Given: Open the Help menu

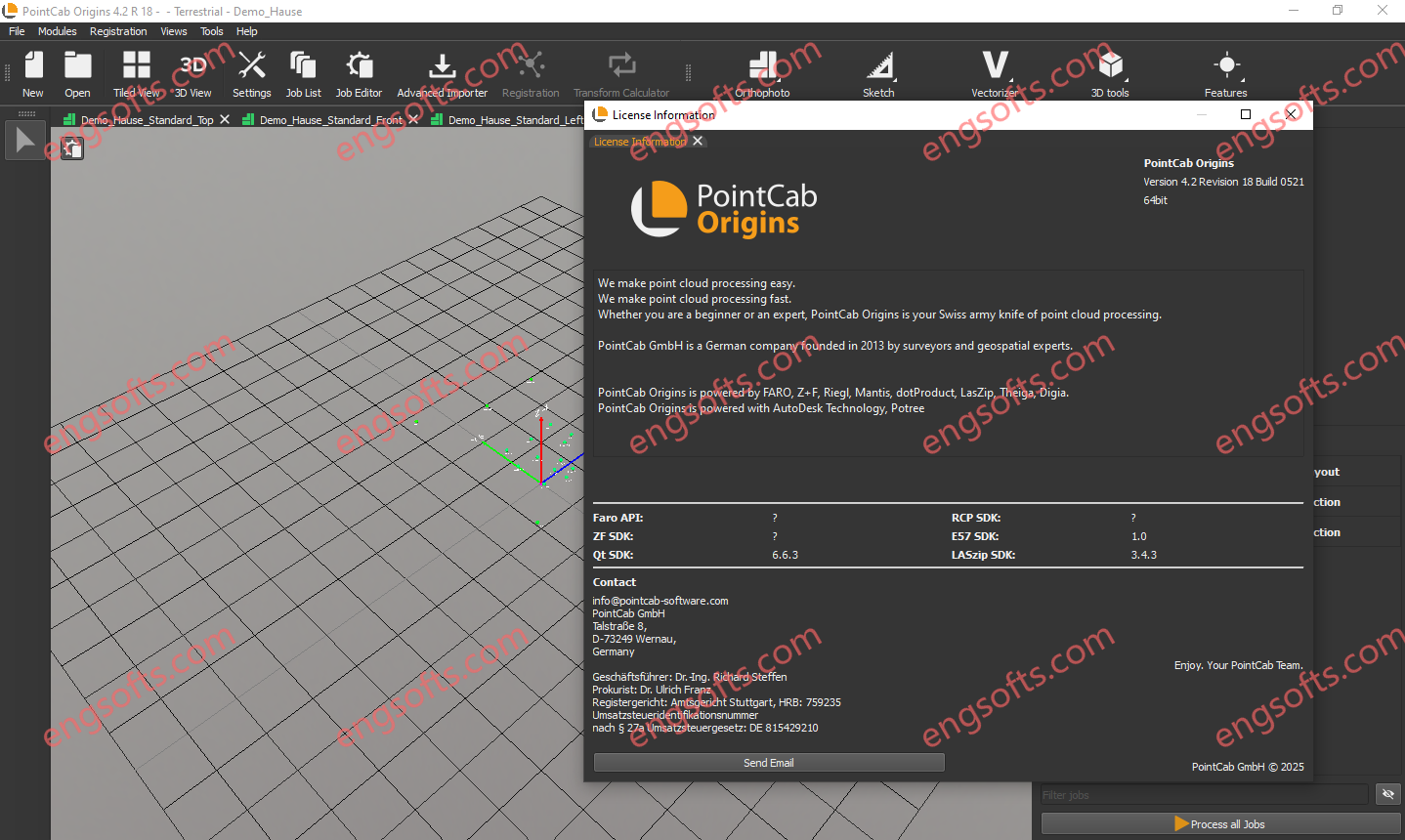Looking at the screenshot, I should click(247, 31).
